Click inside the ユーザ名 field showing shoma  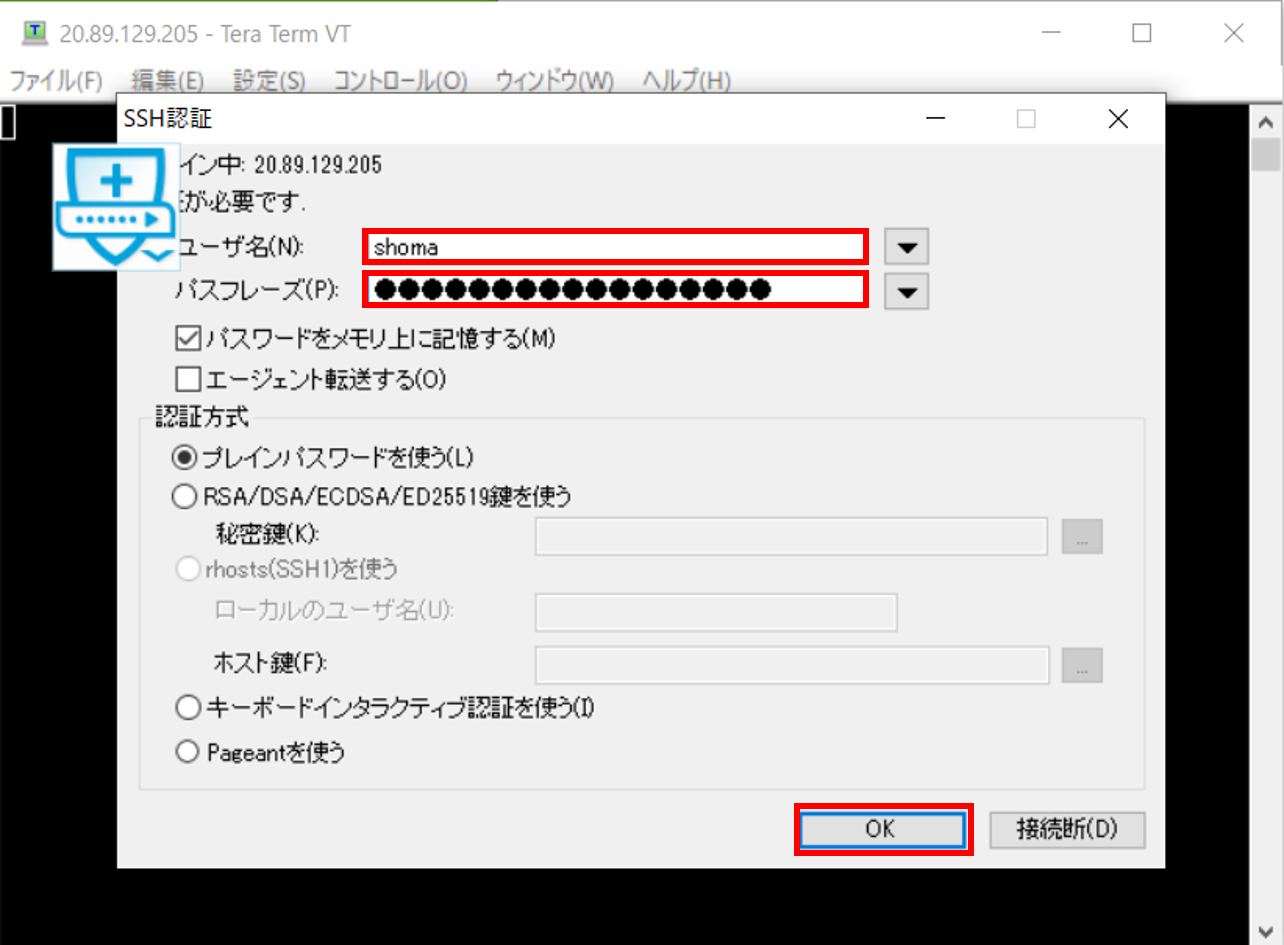[x=615, y=246]
